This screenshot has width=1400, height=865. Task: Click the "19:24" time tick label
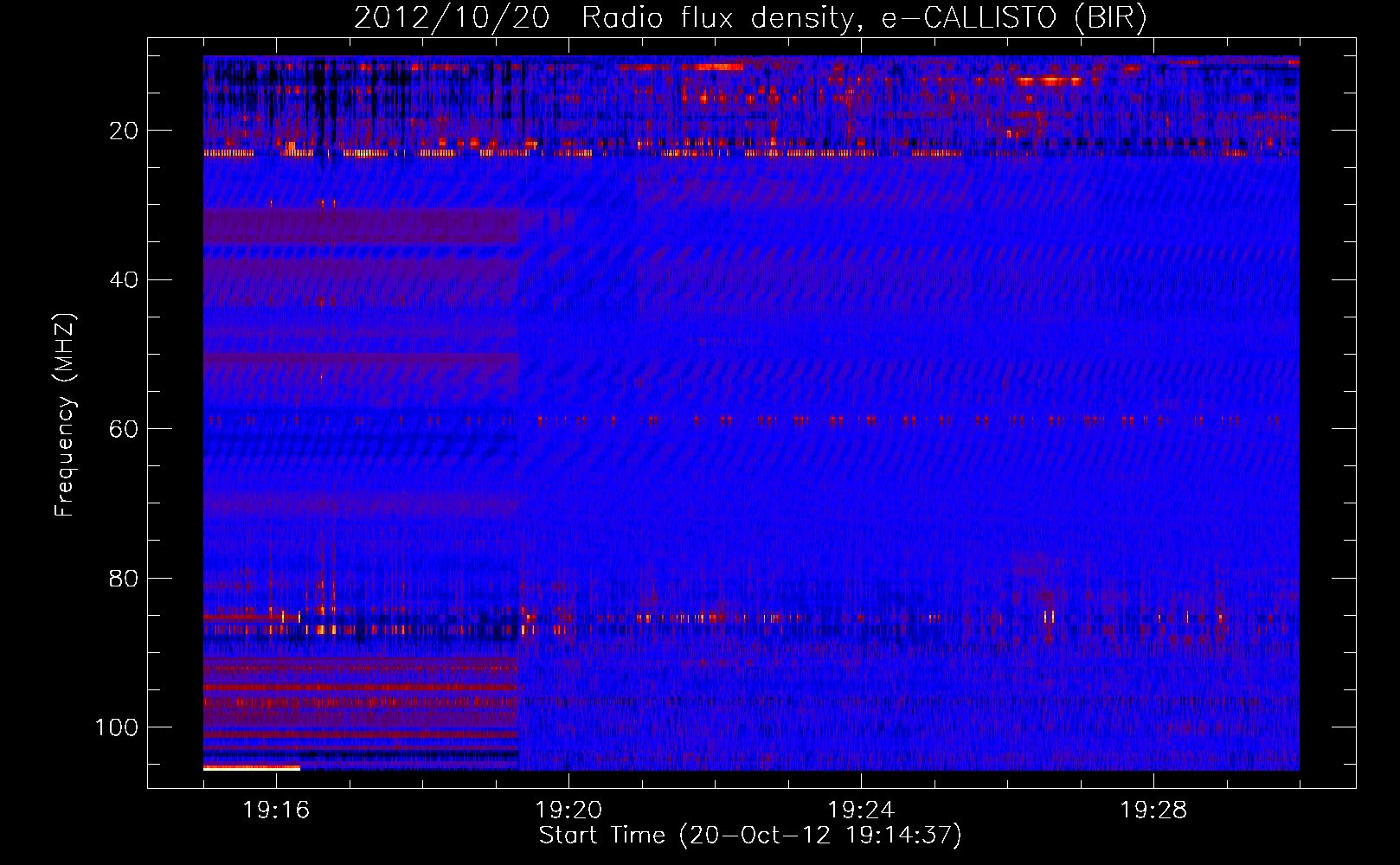(861, 810)
